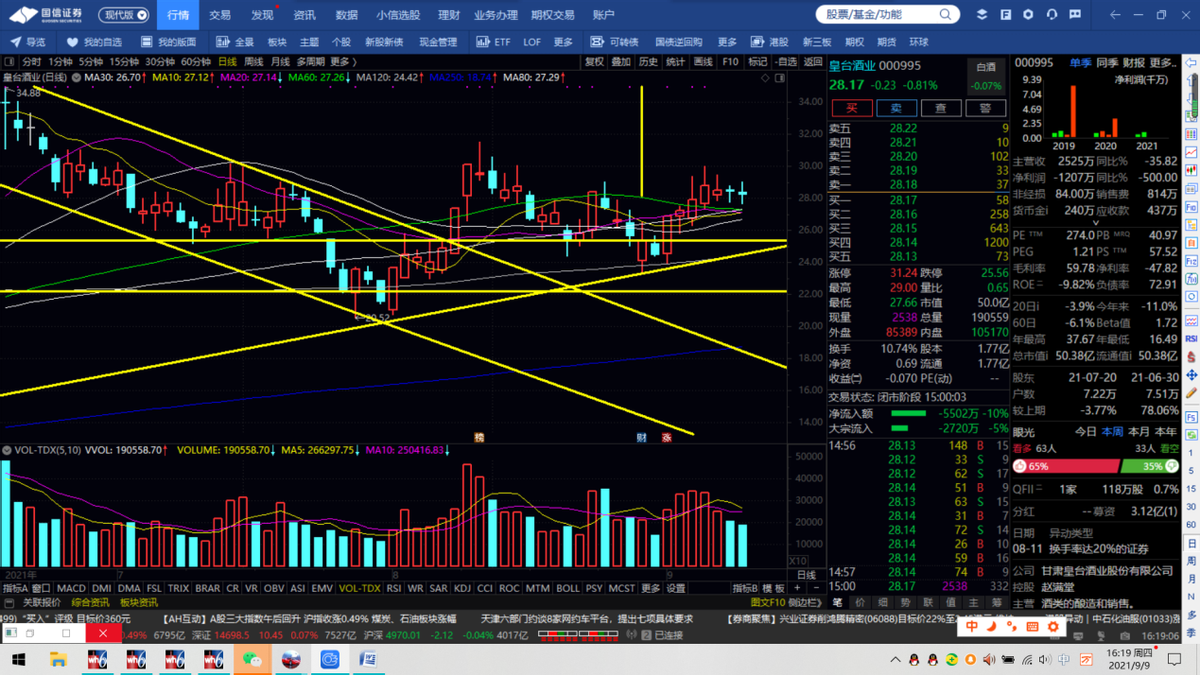Expand 更多 after LOF in toolbar
The image size is (1200, 675).
pyautogui.click(x=563, y=42)
